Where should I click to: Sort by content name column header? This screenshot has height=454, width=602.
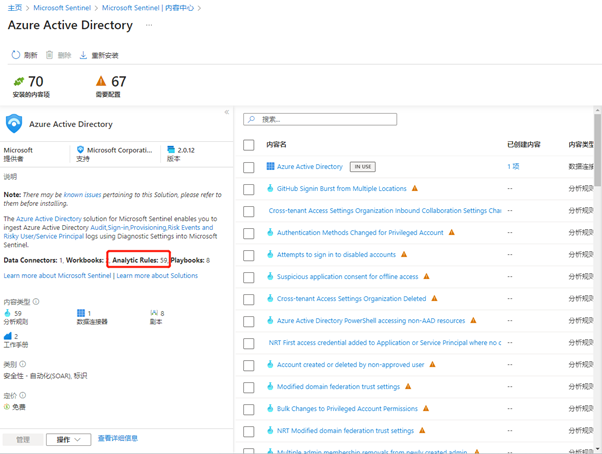click(276, 144)
